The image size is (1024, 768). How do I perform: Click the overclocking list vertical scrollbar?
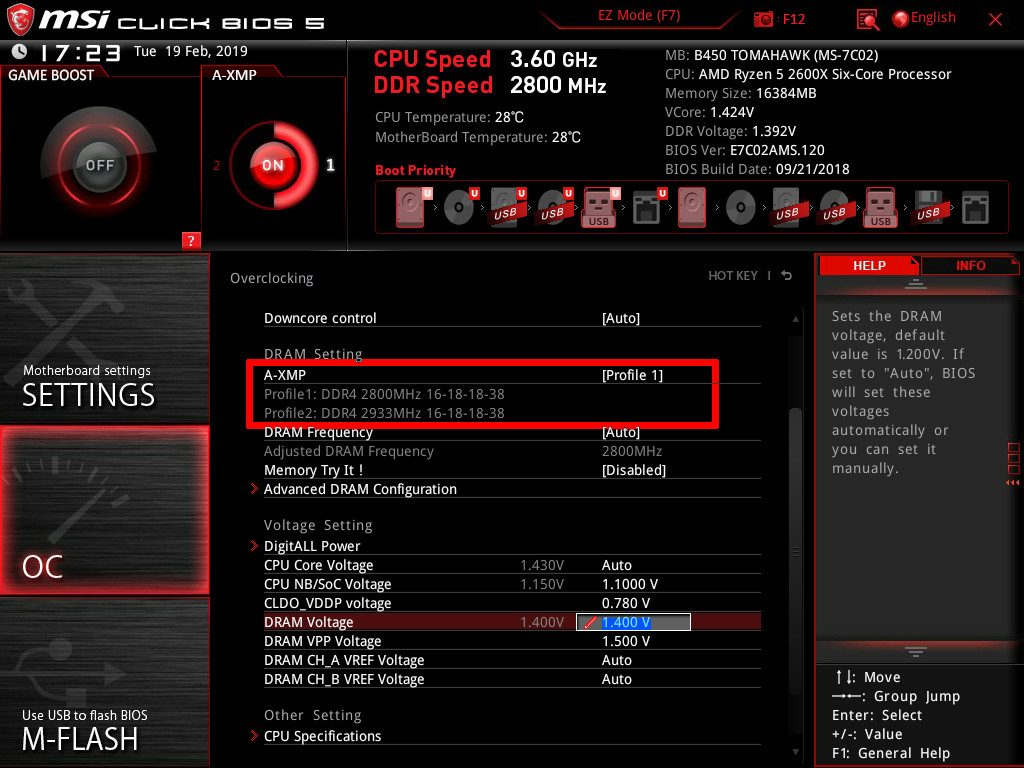[x=795, y=480]
